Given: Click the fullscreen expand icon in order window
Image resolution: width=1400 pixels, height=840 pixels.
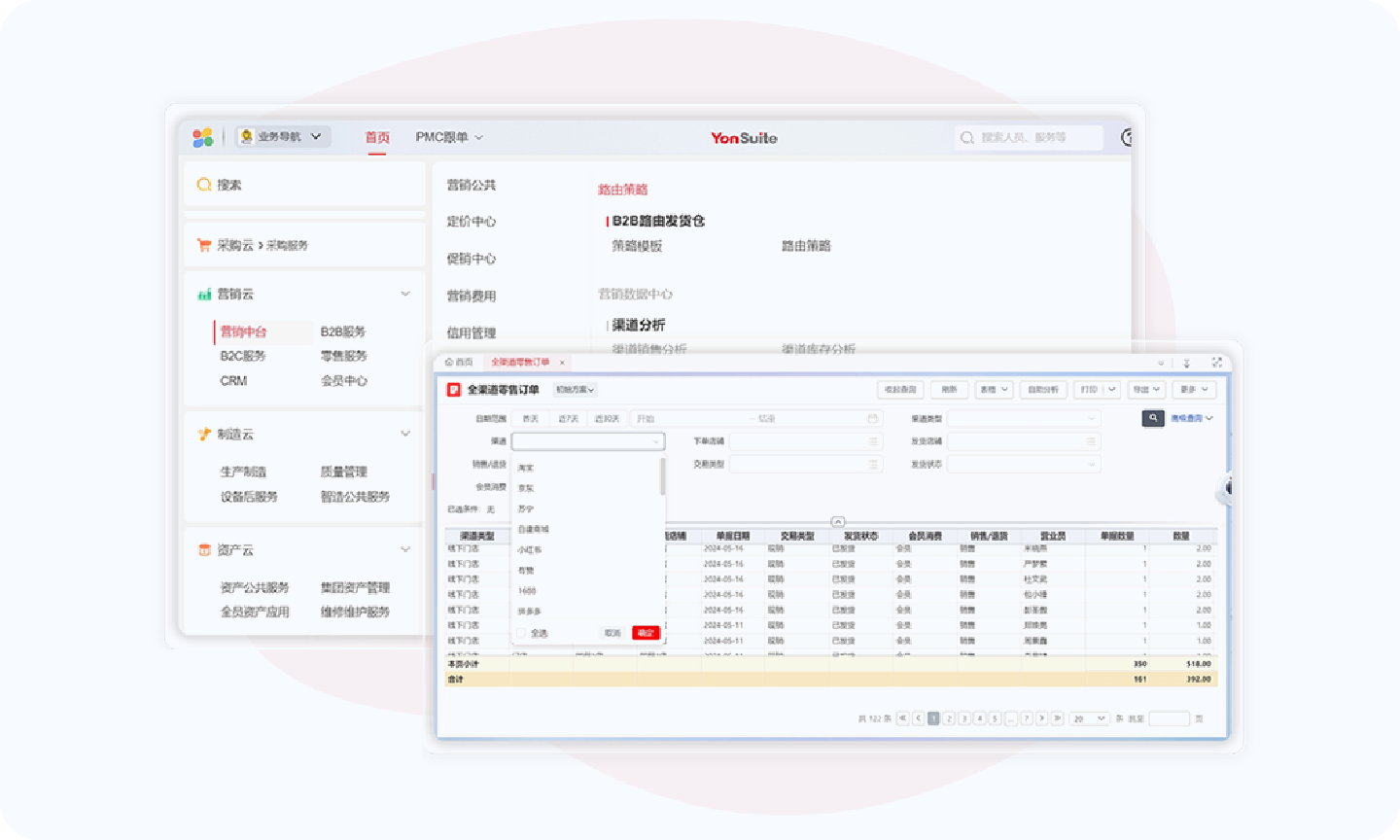Looking at the screenshot, I should pos(1216,362).
